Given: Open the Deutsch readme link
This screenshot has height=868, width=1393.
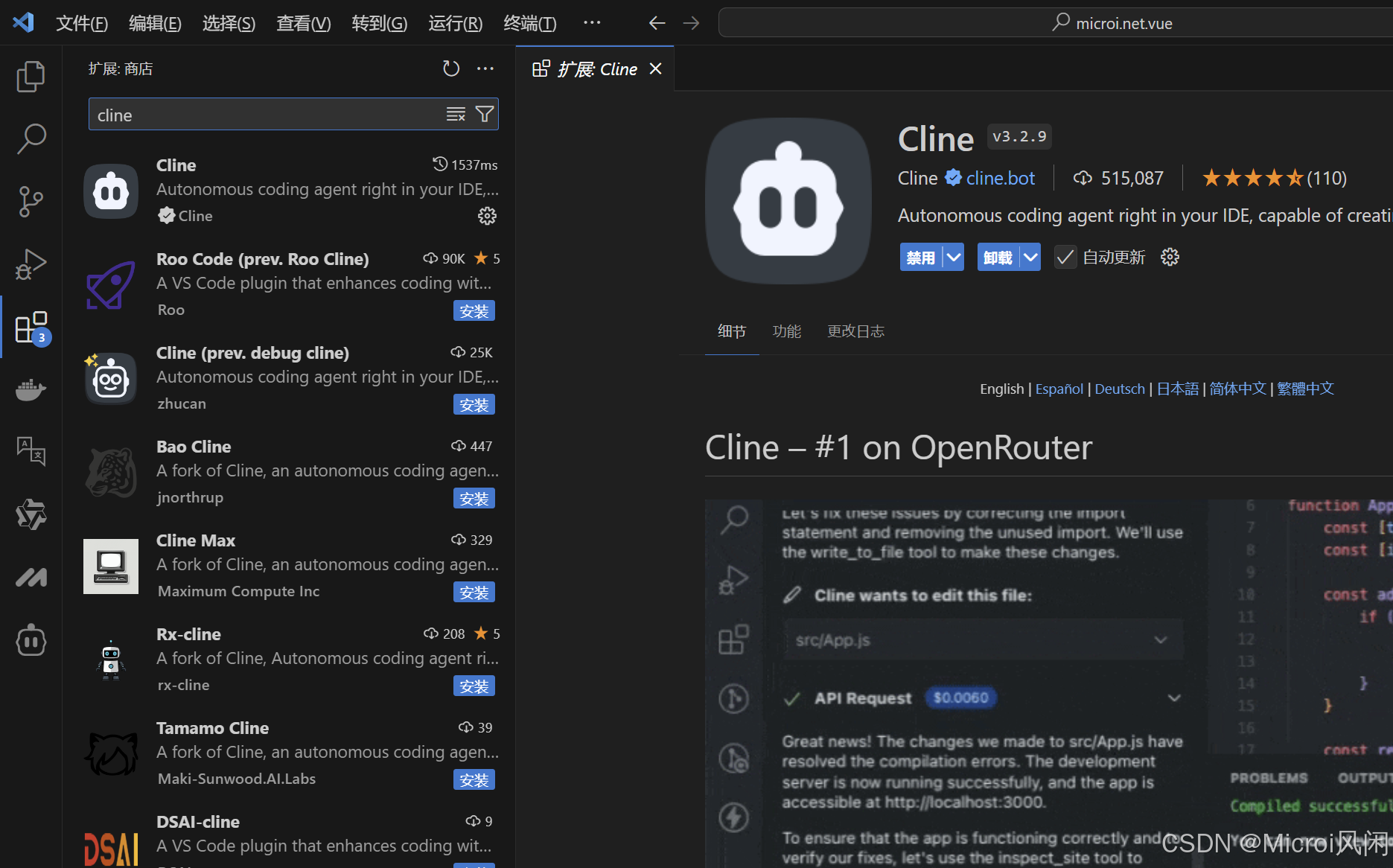Looking at the screenshot, I should [x=1120, y=389].
